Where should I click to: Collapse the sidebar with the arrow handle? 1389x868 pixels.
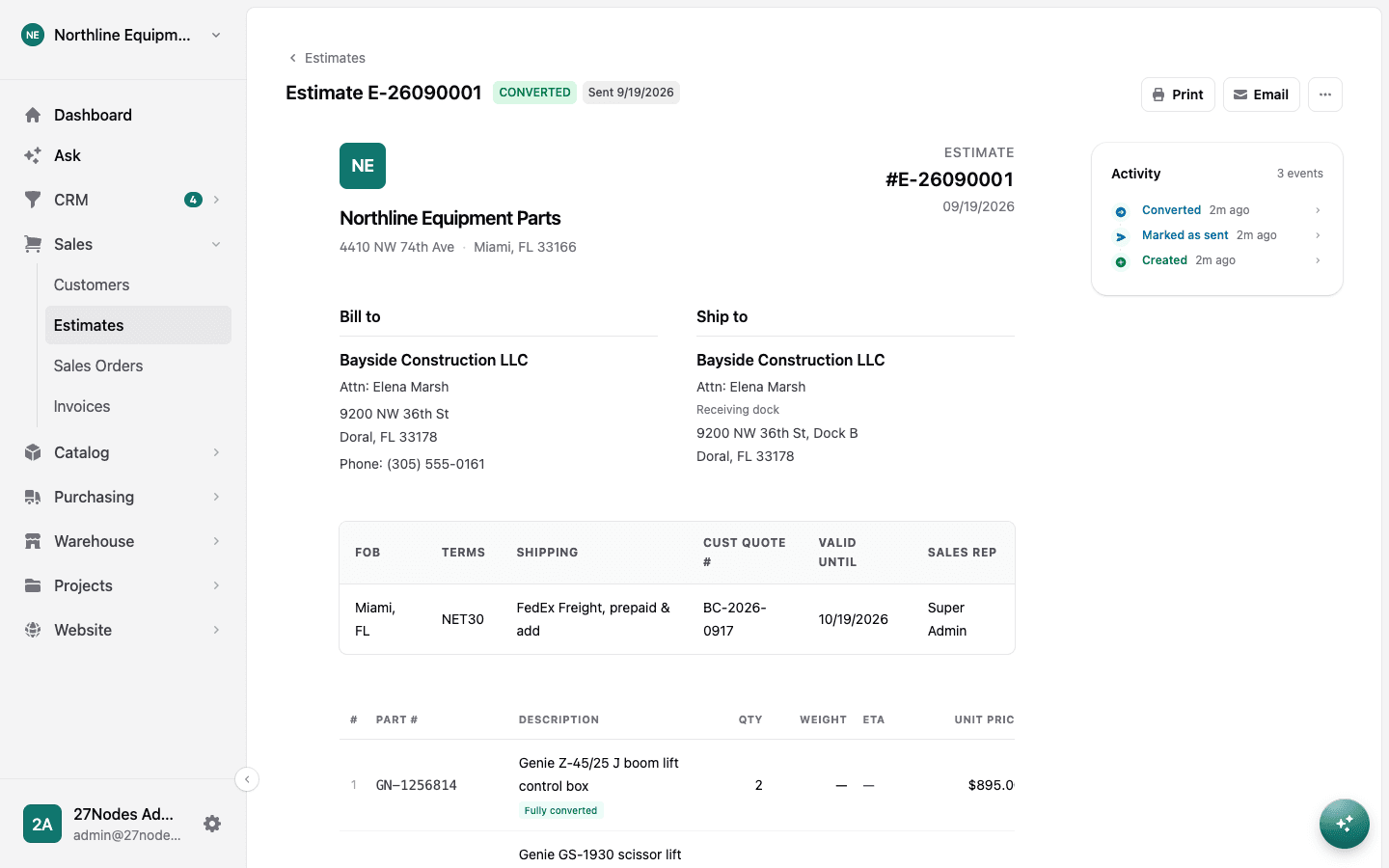(x=247, y=779)
